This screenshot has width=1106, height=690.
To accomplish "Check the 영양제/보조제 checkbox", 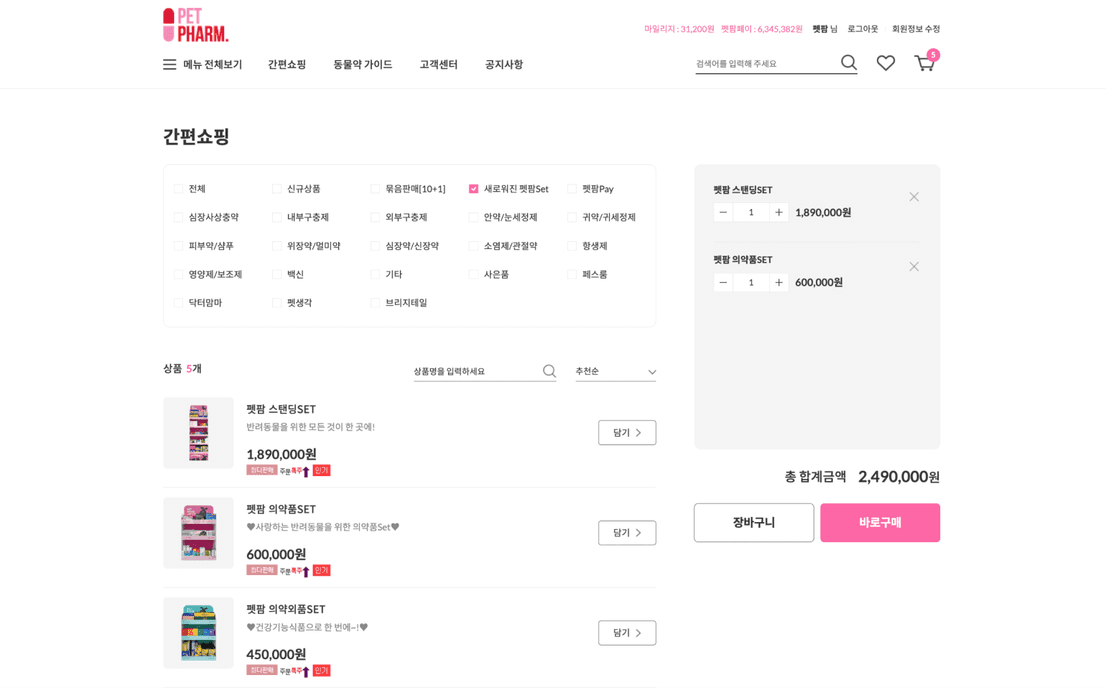I will pyautogui.click(x=178, y=274).
